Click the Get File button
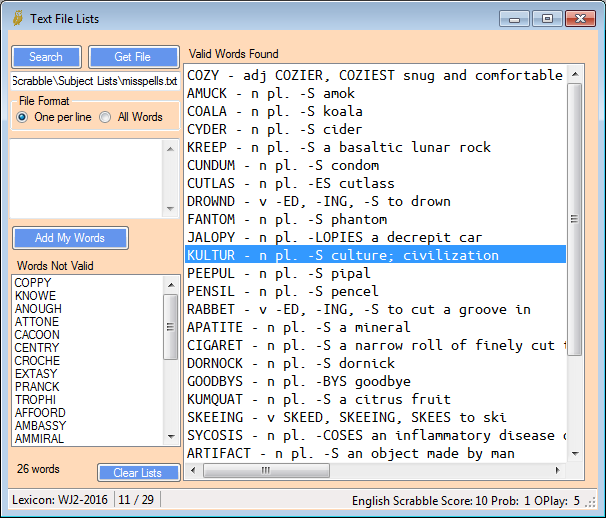 [134, 57]
